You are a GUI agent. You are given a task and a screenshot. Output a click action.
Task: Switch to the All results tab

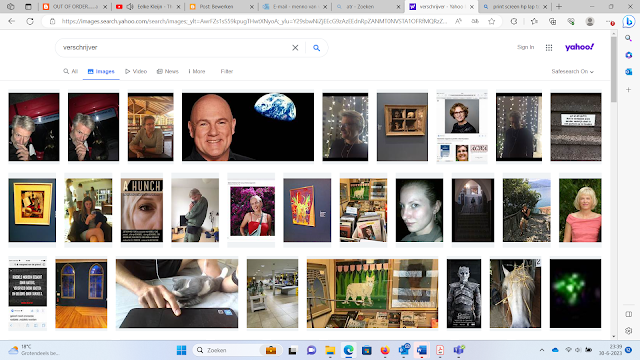(x=71, y=71)
